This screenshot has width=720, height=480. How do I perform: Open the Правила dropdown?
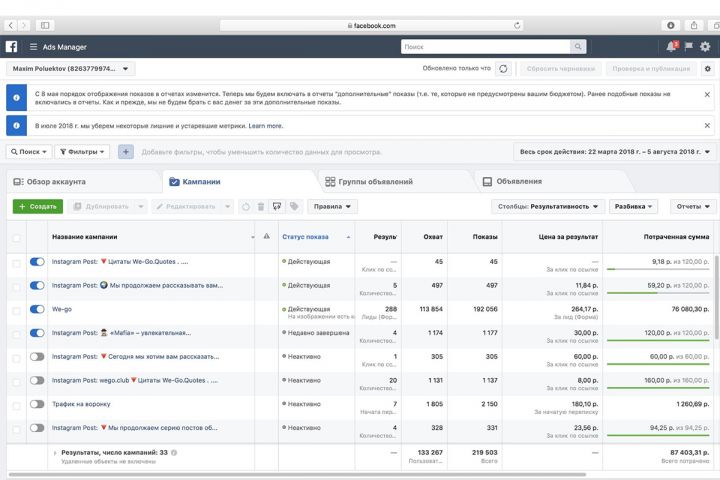[332, 207]
